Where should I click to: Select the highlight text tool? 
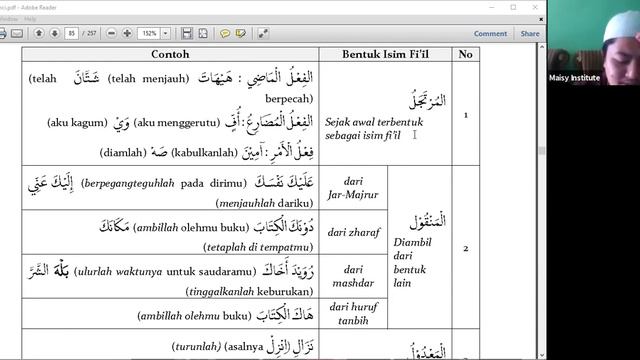(240, 33)
